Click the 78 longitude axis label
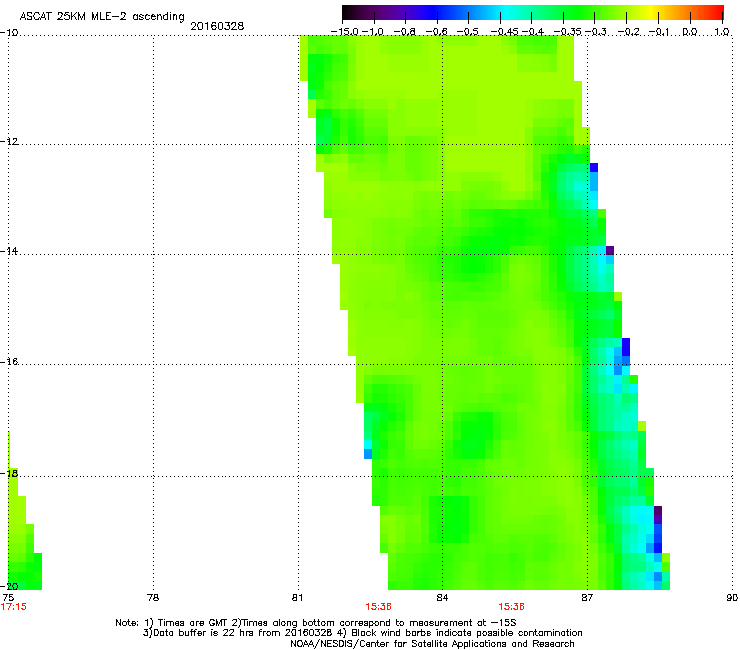Screen dimensions: 740x650 click(153, 598)
